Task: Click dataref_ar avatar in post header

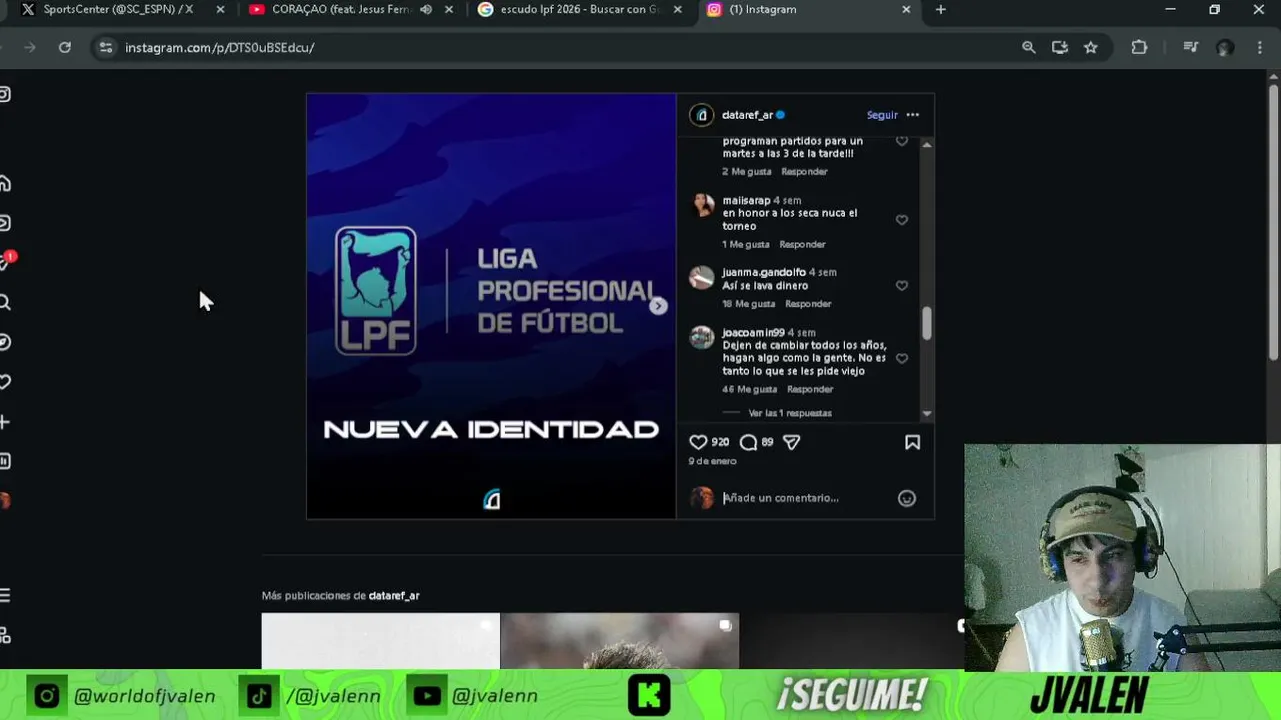Action: point(702,115)
